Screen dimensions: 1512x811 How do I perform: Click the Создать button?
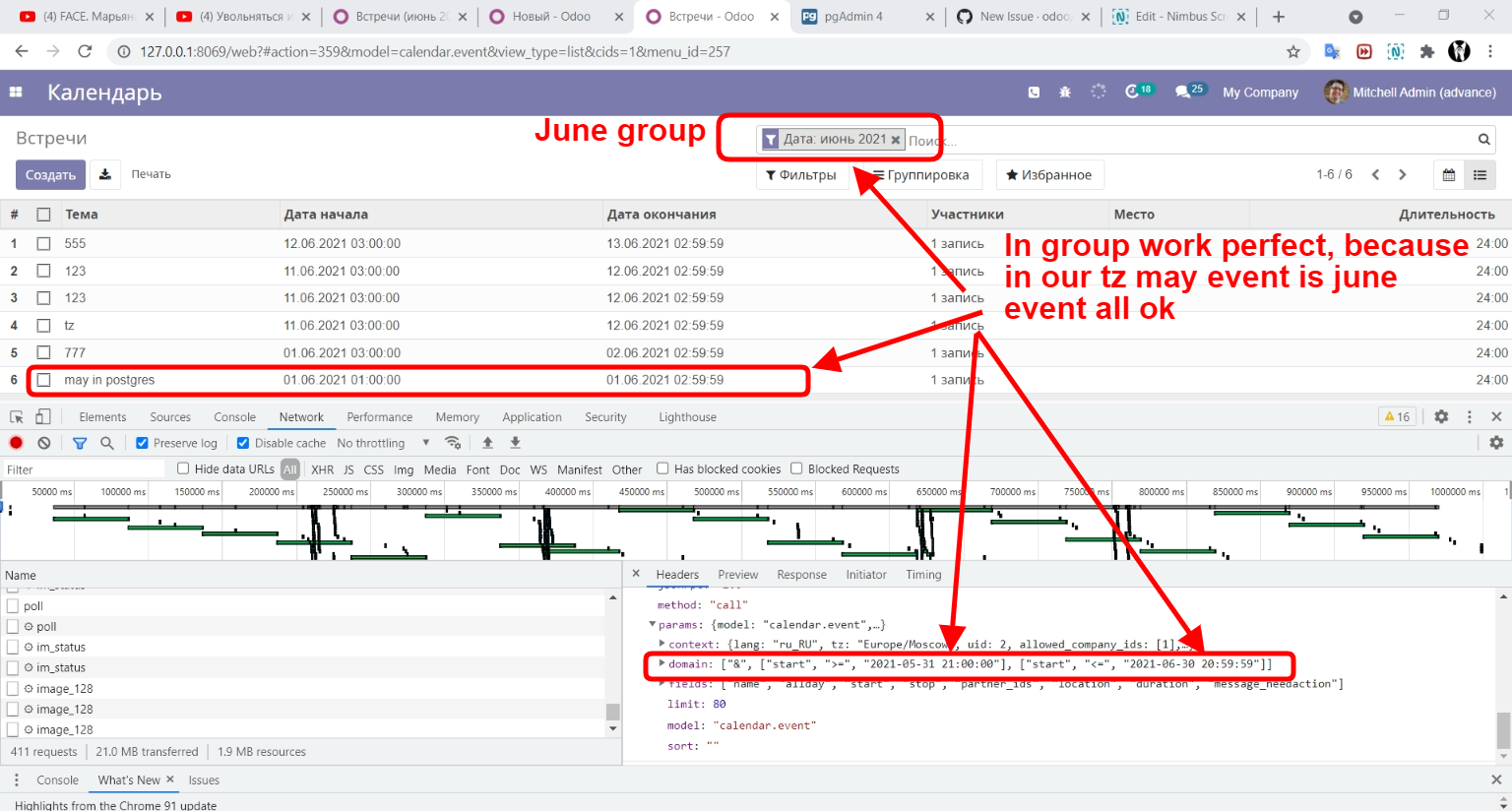click(50, 174)
